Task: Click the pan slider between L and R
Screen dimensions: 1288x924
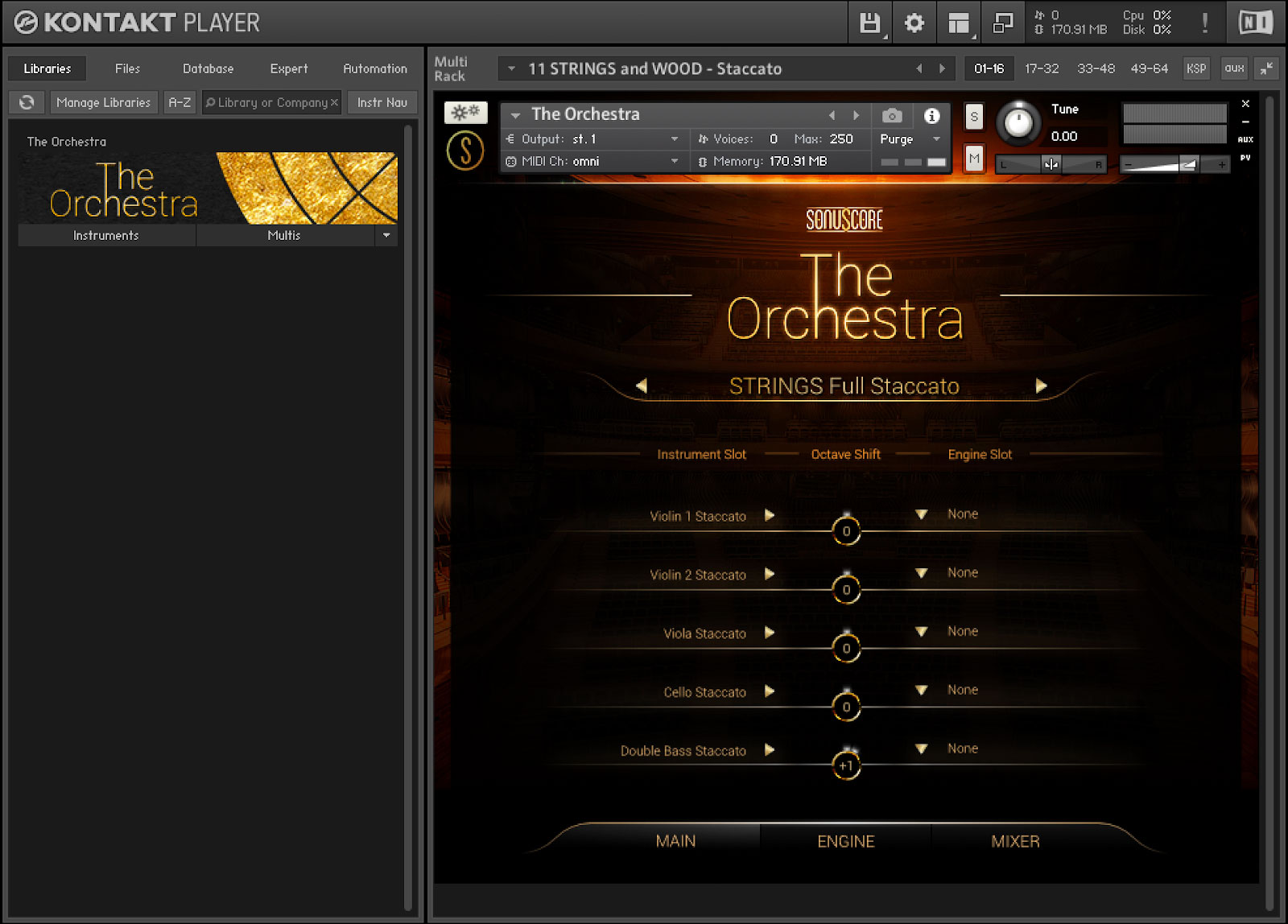Action: [x=1051, y=164]
